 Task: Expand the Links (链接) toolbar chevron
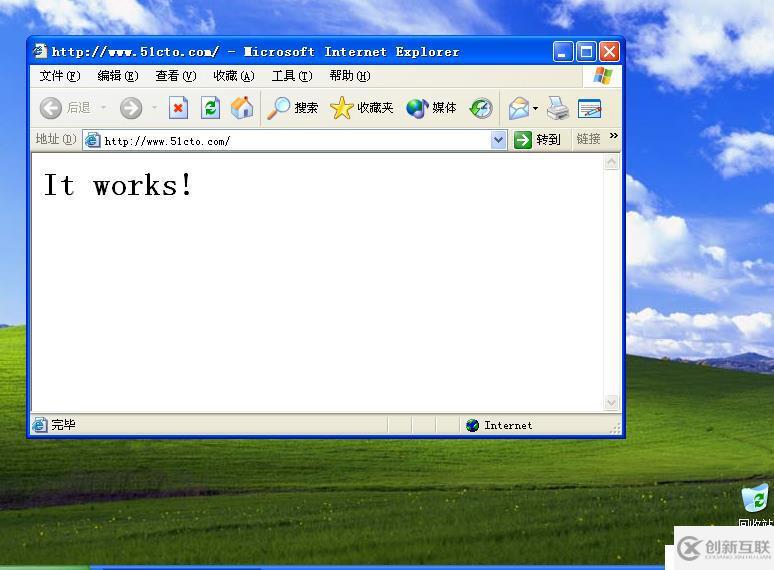coord(614,135)
